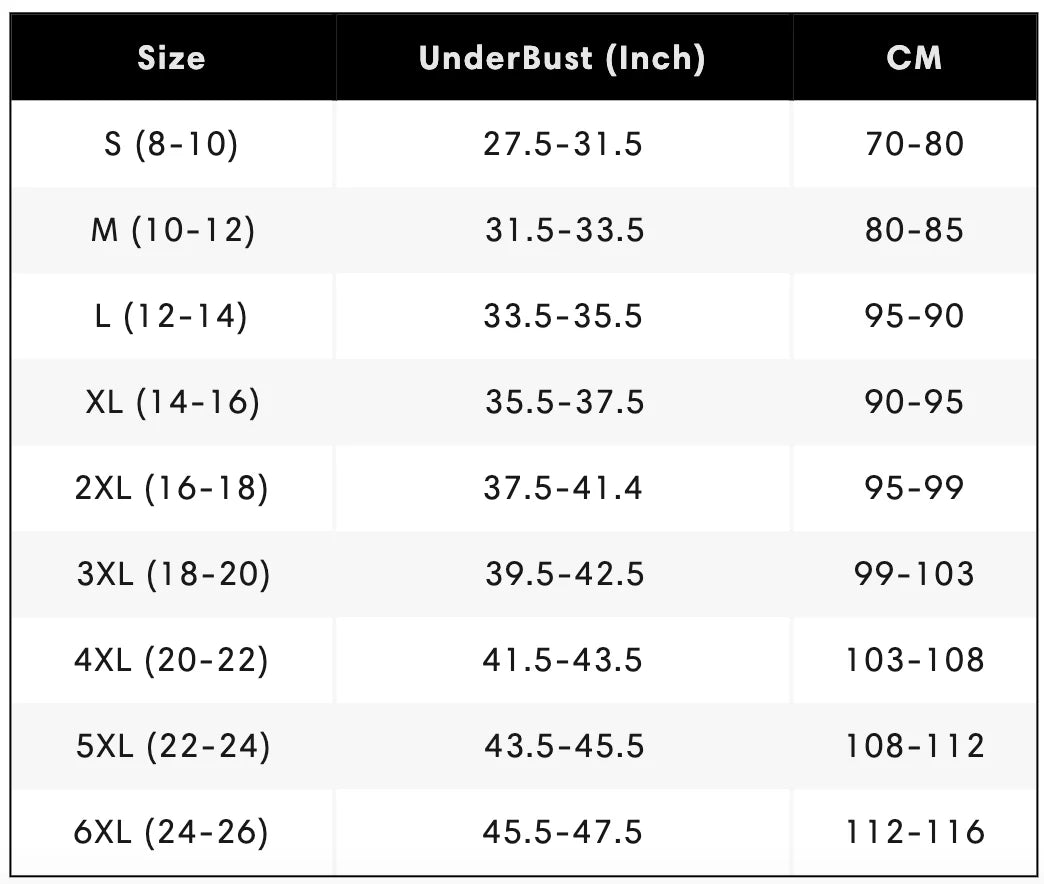Select the M (10-12) size cell
Viewport: 1044px width, 884px height.
tap(173, 230)
